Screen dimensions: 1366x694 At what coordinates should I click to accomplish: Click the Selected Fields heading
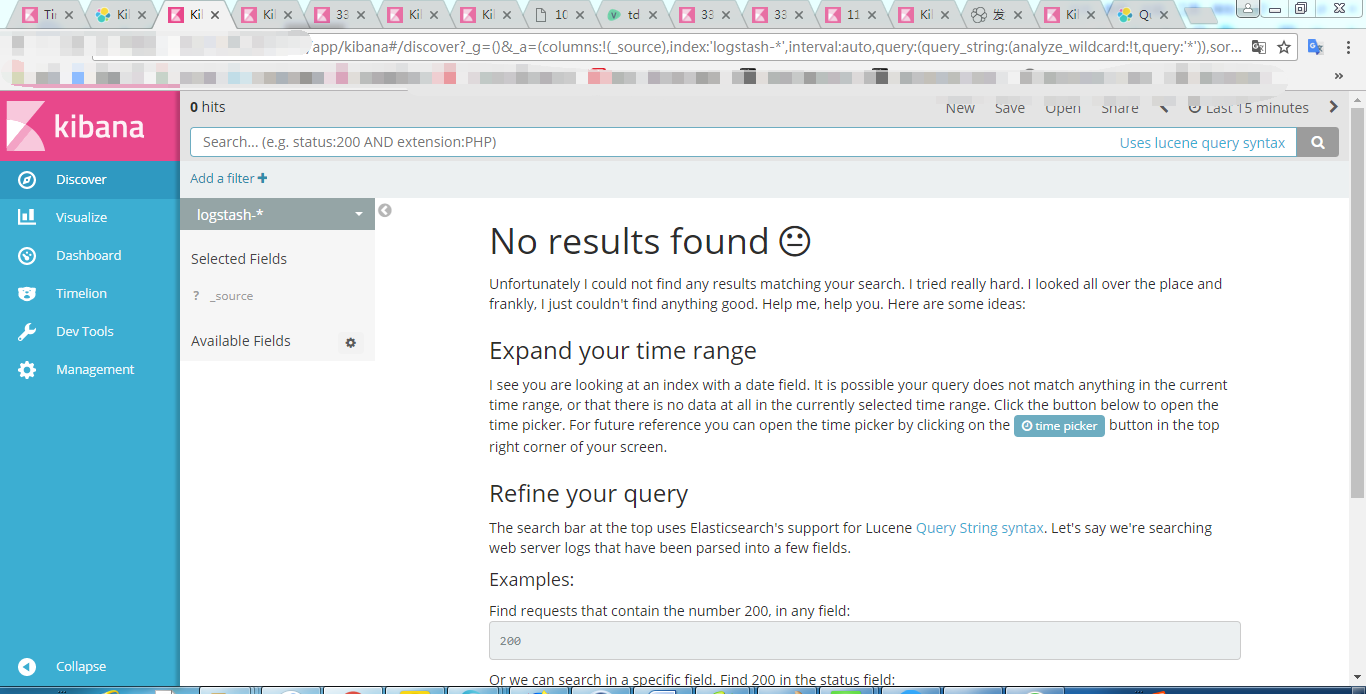pos(239,259)
